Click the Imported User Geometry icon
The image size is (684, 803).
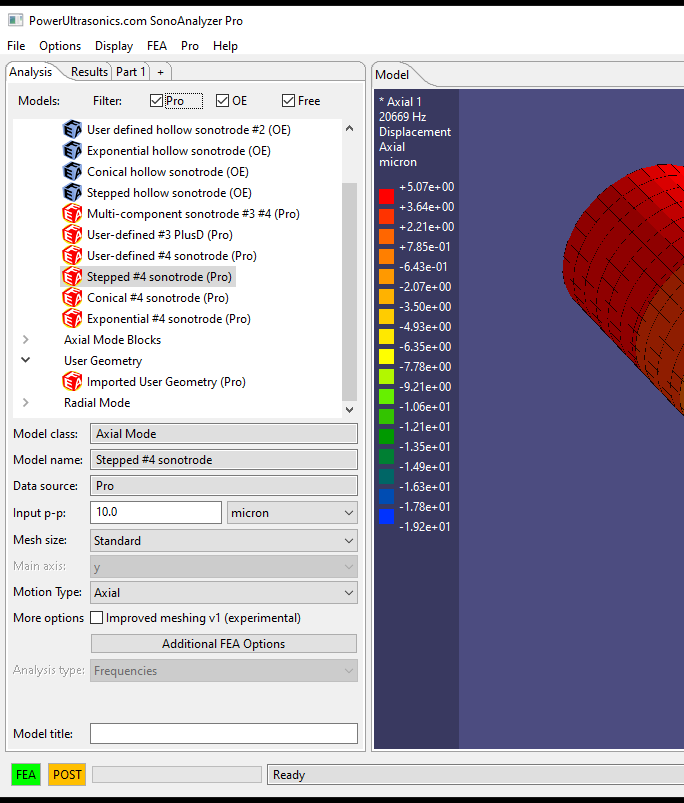pyautogui.click(x=72, y=382)
